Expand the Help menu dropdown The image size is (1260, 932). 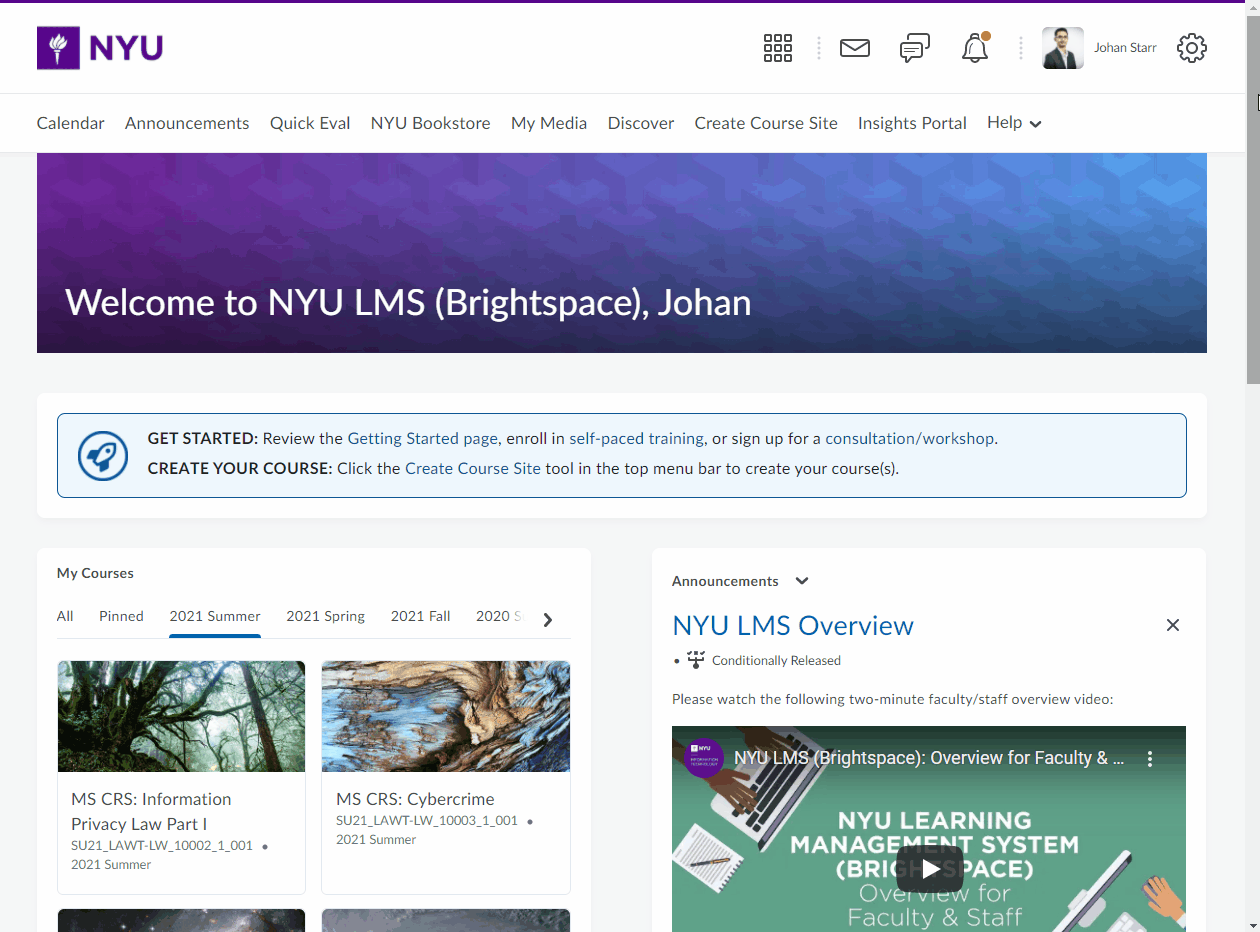tap(1014, 123)
